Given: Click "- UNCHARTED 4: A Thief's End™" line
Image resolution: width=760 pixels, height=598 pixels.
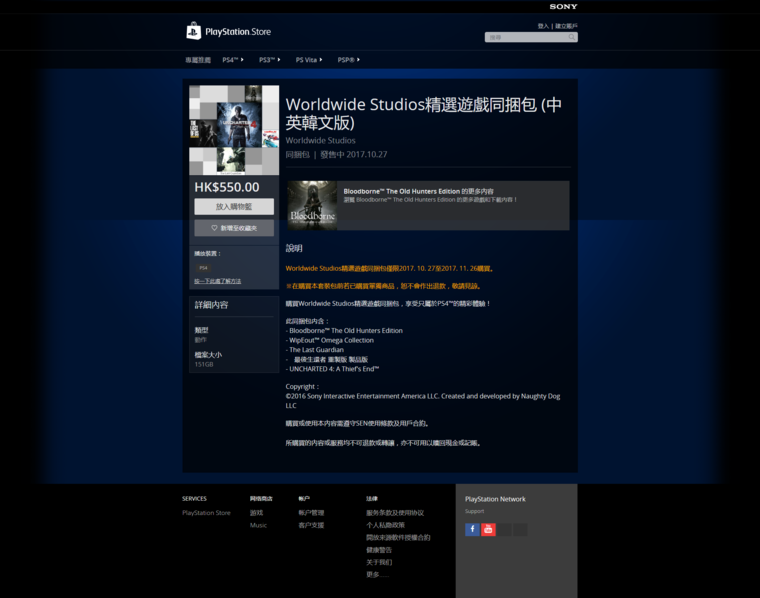Looking at the screenshot, I should coord(332,369).
